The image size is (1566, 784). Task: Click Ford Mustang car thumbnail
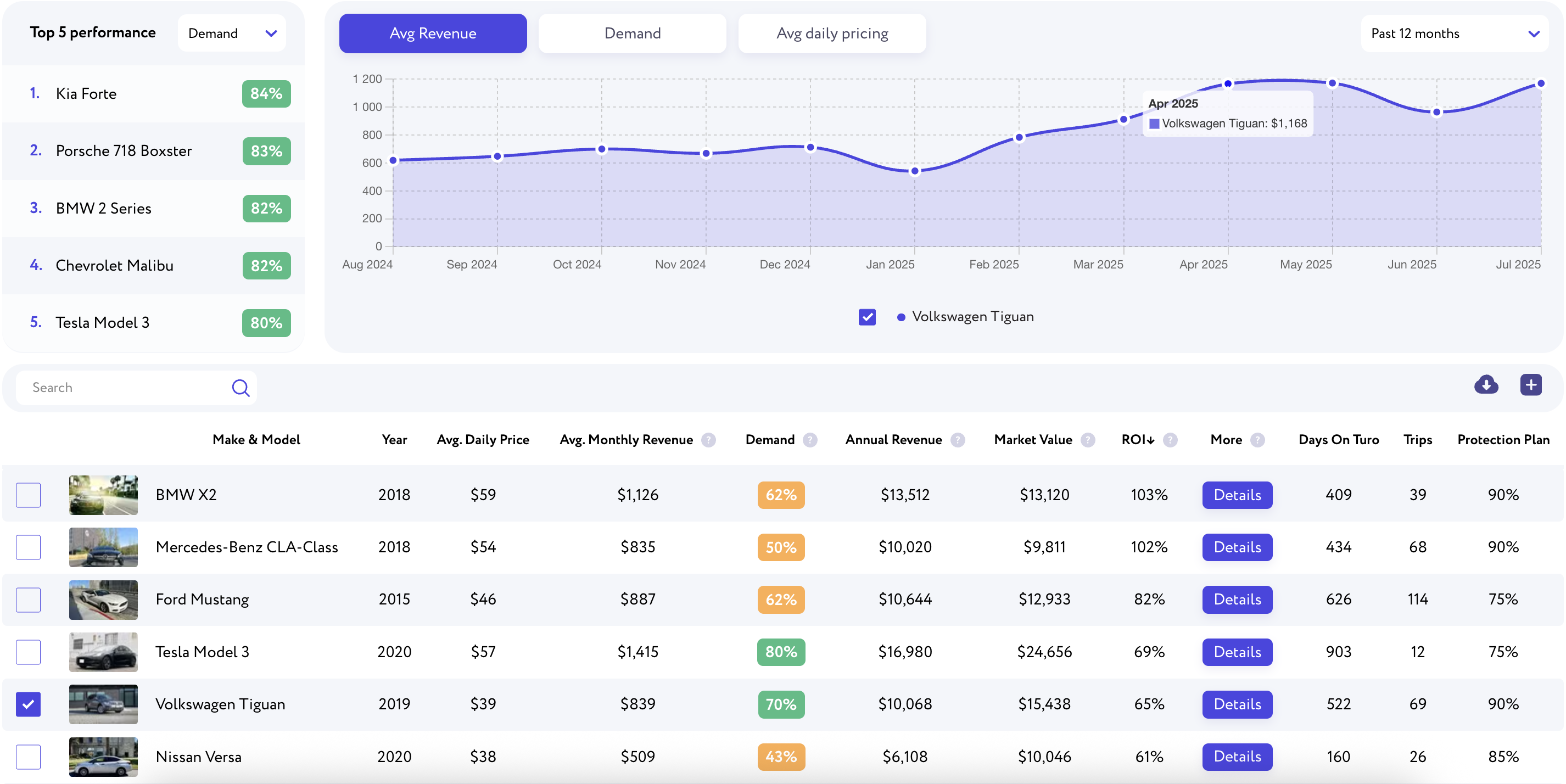(103, 599)
